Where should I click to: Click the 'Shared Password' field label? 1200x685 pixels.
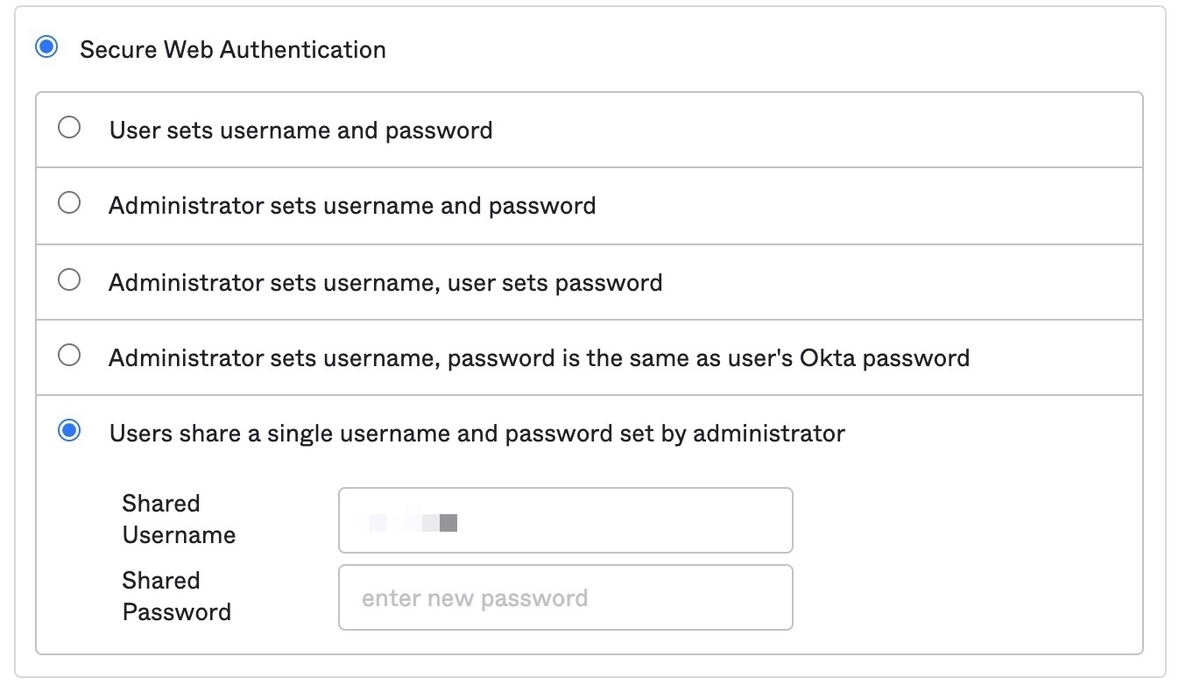pyautogui.click(x=176, y=596)
